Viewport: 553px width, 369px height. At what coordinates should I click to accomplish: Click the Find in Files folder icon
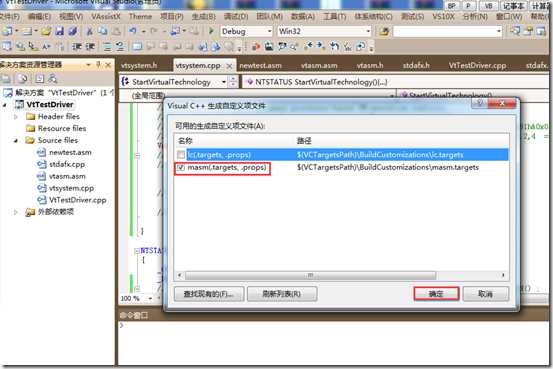pos(384,31)
